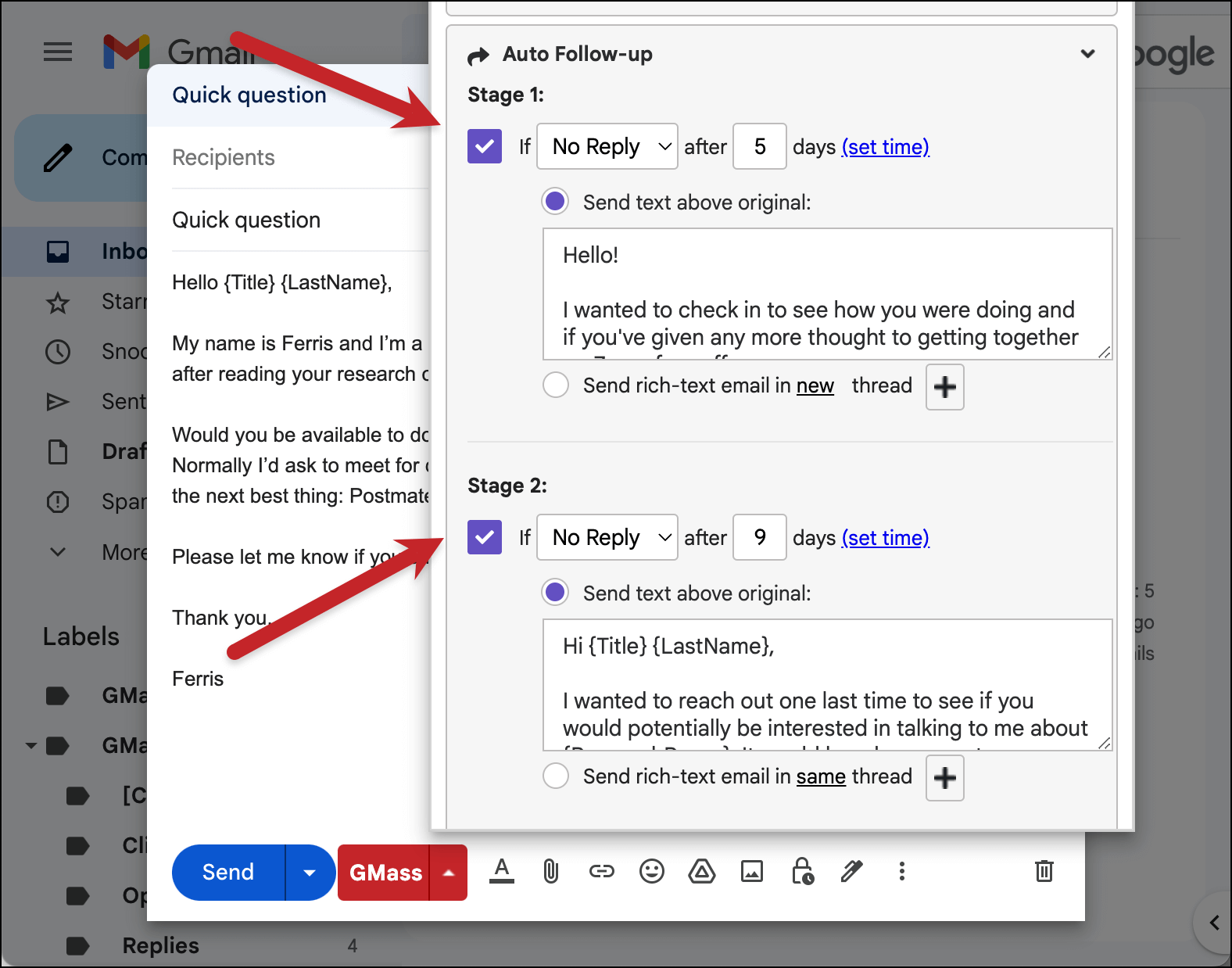Click the red GMass button
Image resolution: width=1232 pixels, height=968 pixels.
pos(384,873)
